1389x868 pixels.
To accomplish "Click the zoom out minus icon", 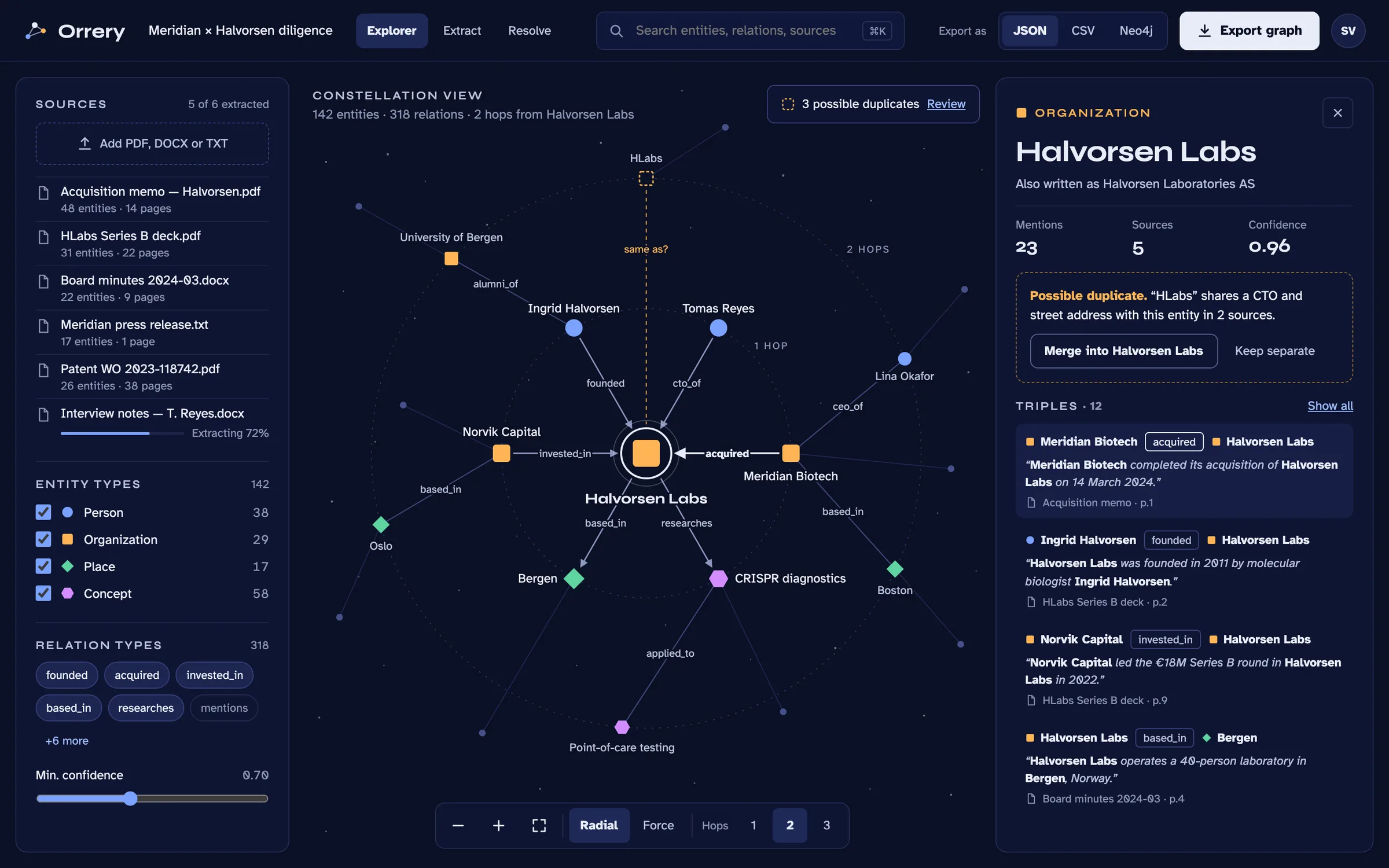I will click(458, 825).
